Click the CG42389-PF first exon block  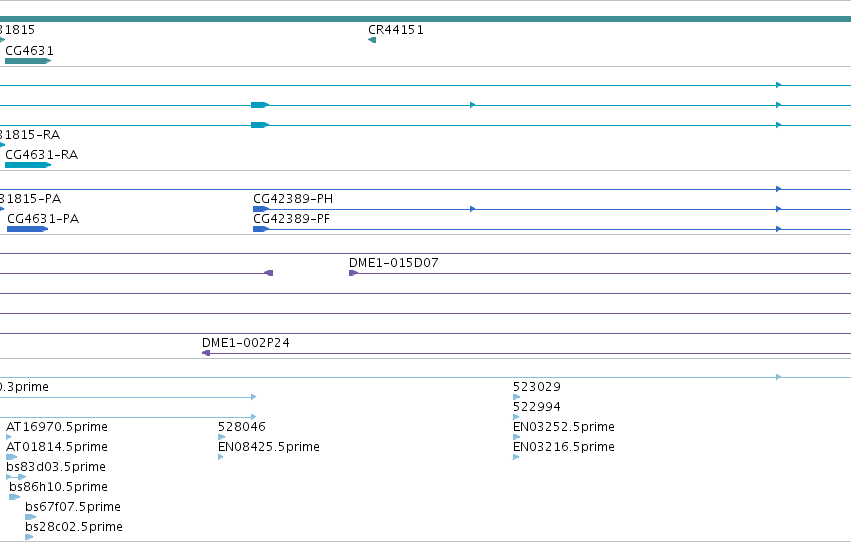[x=261, y=229]
